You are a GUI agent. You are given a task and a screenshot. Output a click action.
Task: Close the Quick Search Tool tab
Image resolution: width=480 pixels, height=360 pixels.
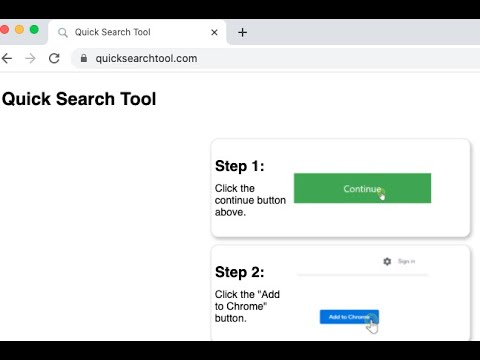click(x=214, y=32)
